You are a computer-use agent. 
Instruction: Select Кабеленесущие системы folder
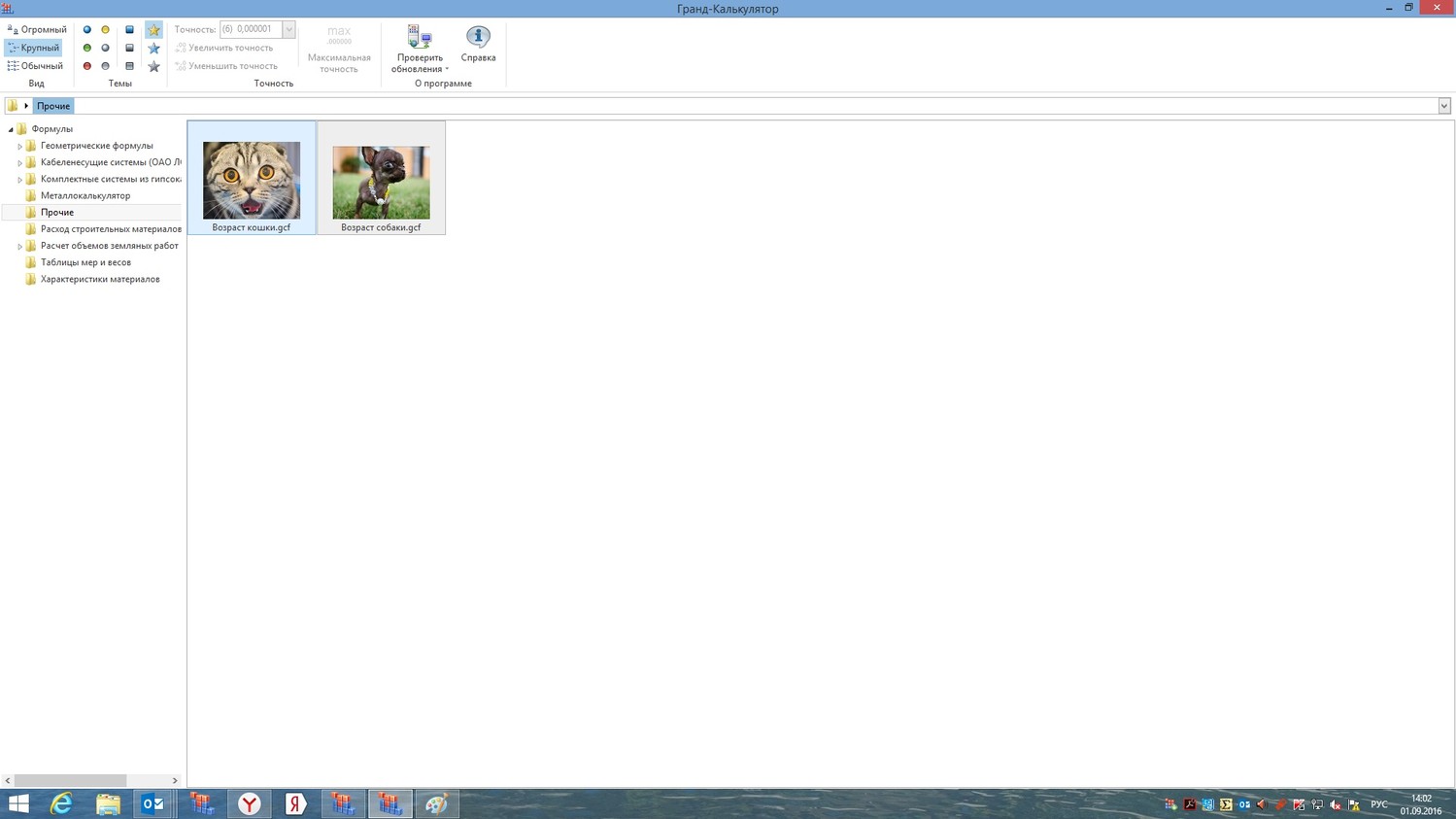point(111,162)
